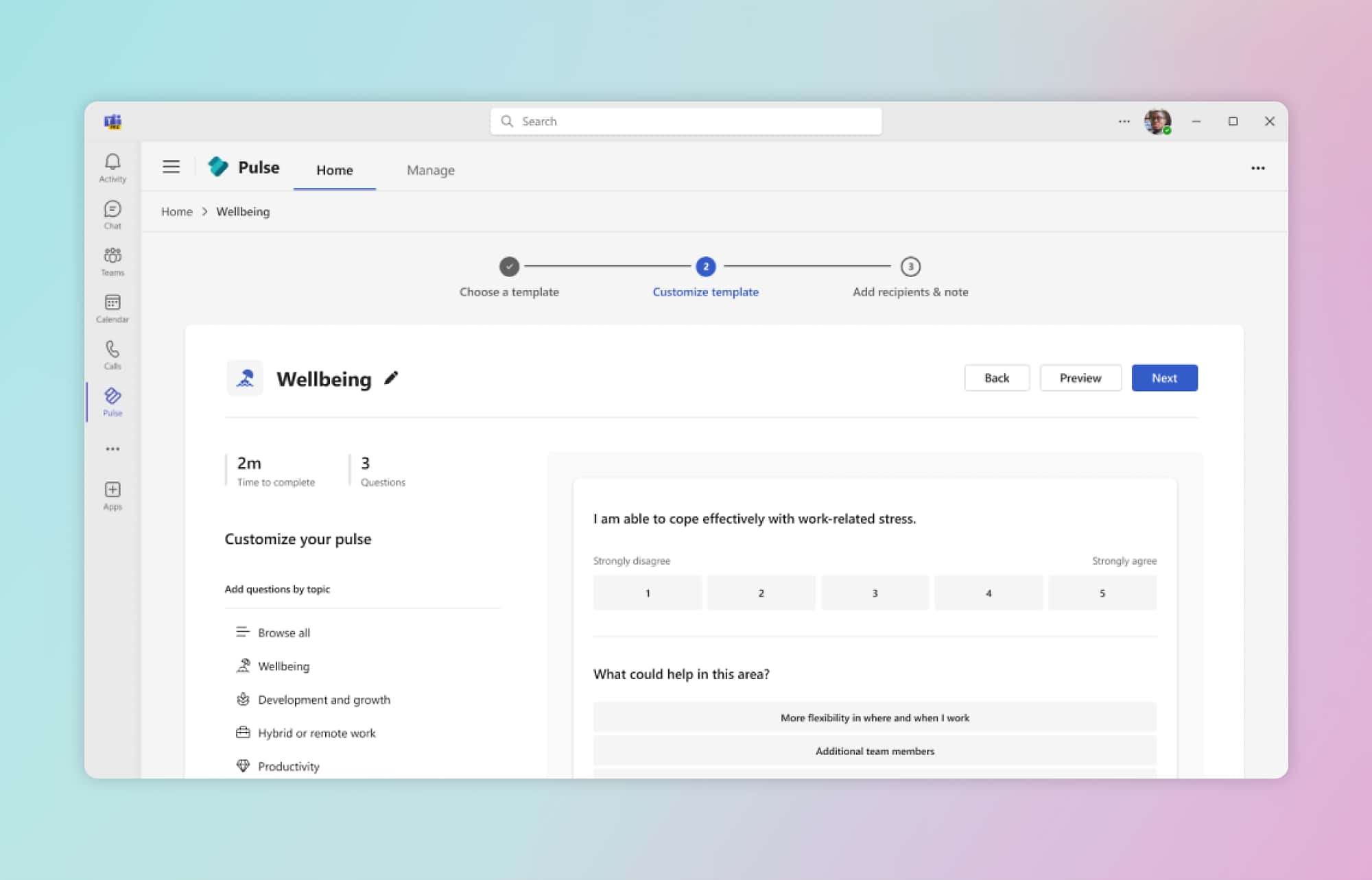1372x880 pixels.
Task: Expand more apps ellipsis in sidebar
Action: pyautogui.click(x=113, y=449)
